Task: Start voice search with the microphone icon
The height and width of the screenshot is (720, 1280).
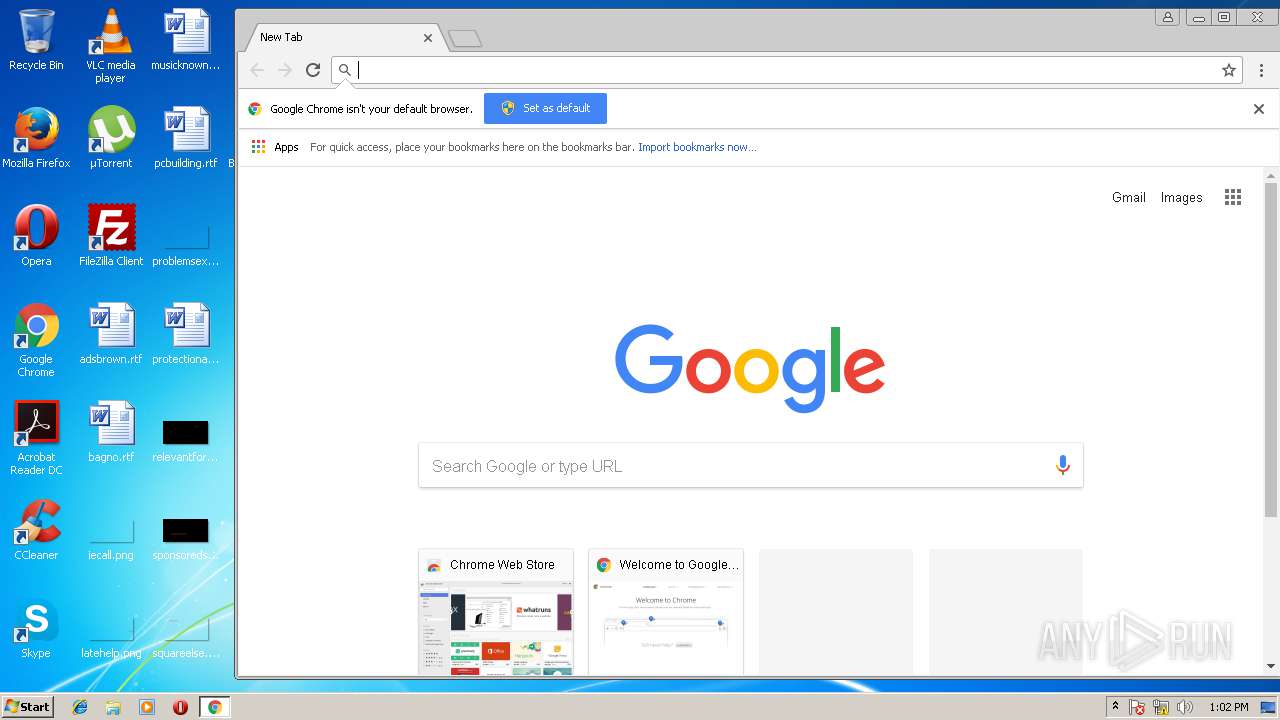Action: 1062,465
